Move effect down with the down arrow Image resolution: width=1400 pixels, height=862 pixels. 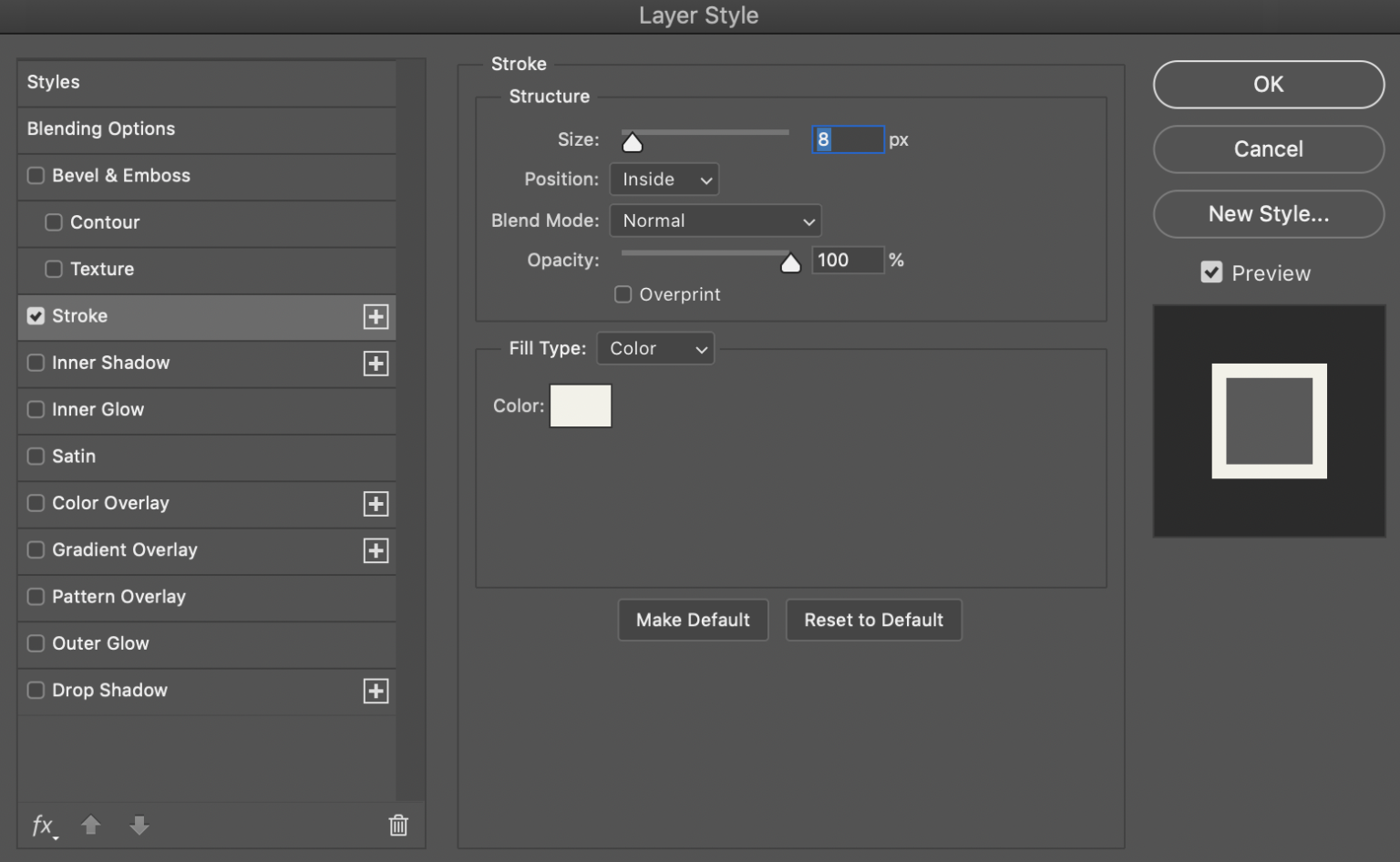coord(139,826)
